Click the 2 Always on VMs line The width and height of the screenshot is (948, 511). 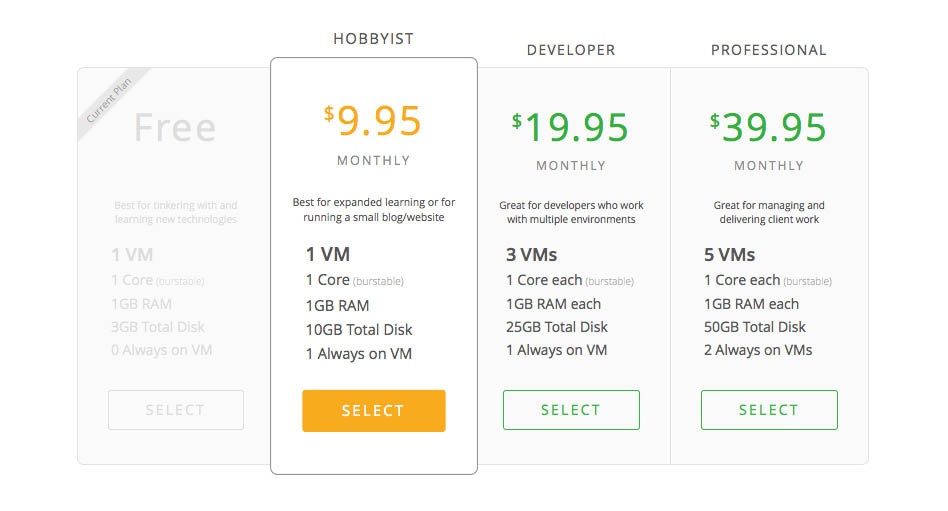(x=758, y=350)
